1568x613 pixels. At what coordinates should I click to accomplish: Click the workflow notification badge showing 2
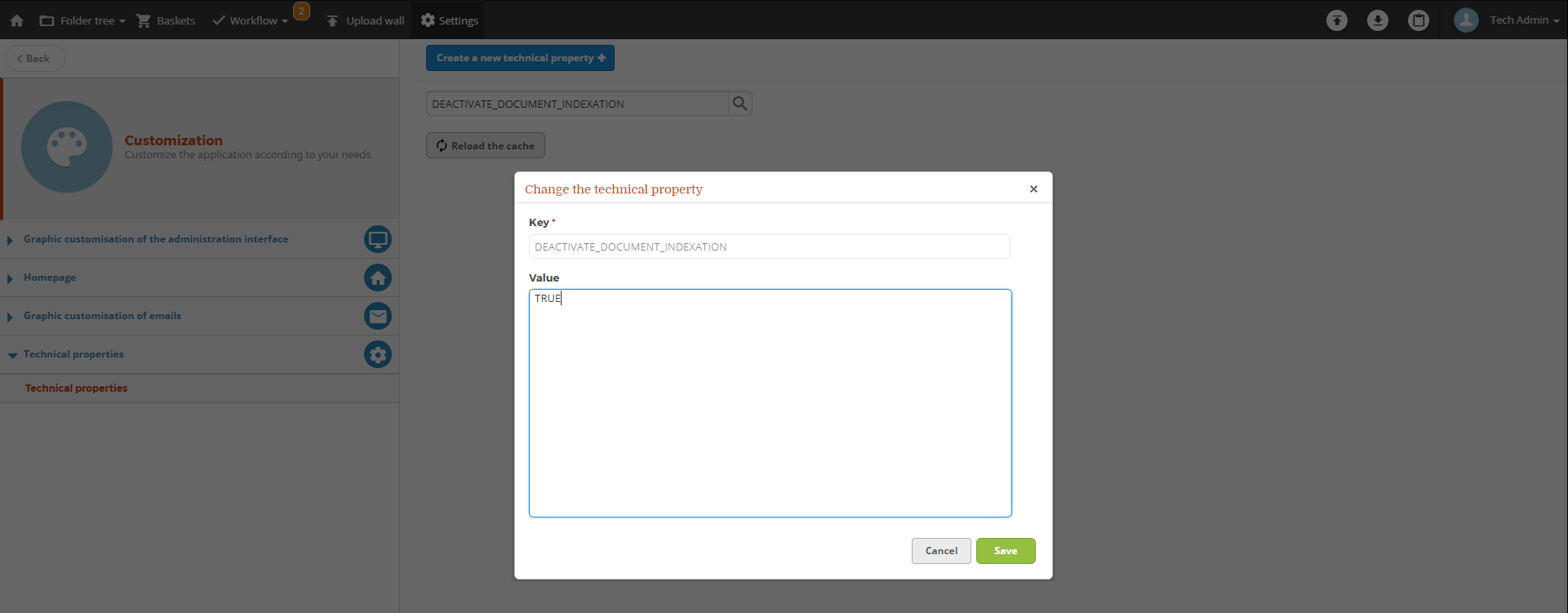coord(302,11)
